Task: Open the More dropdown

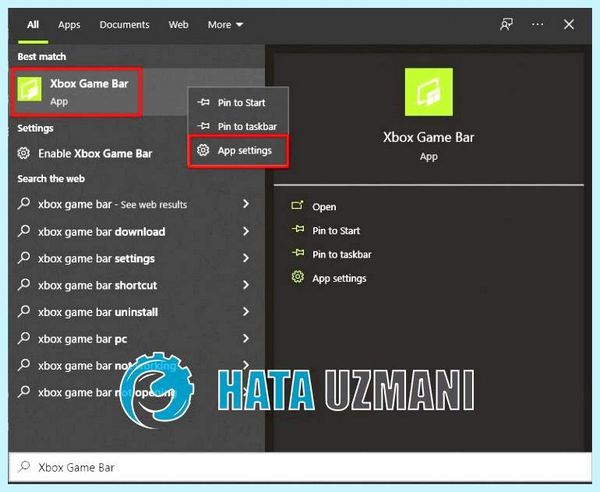Action: pyautogui.click(x=225, y=25)
